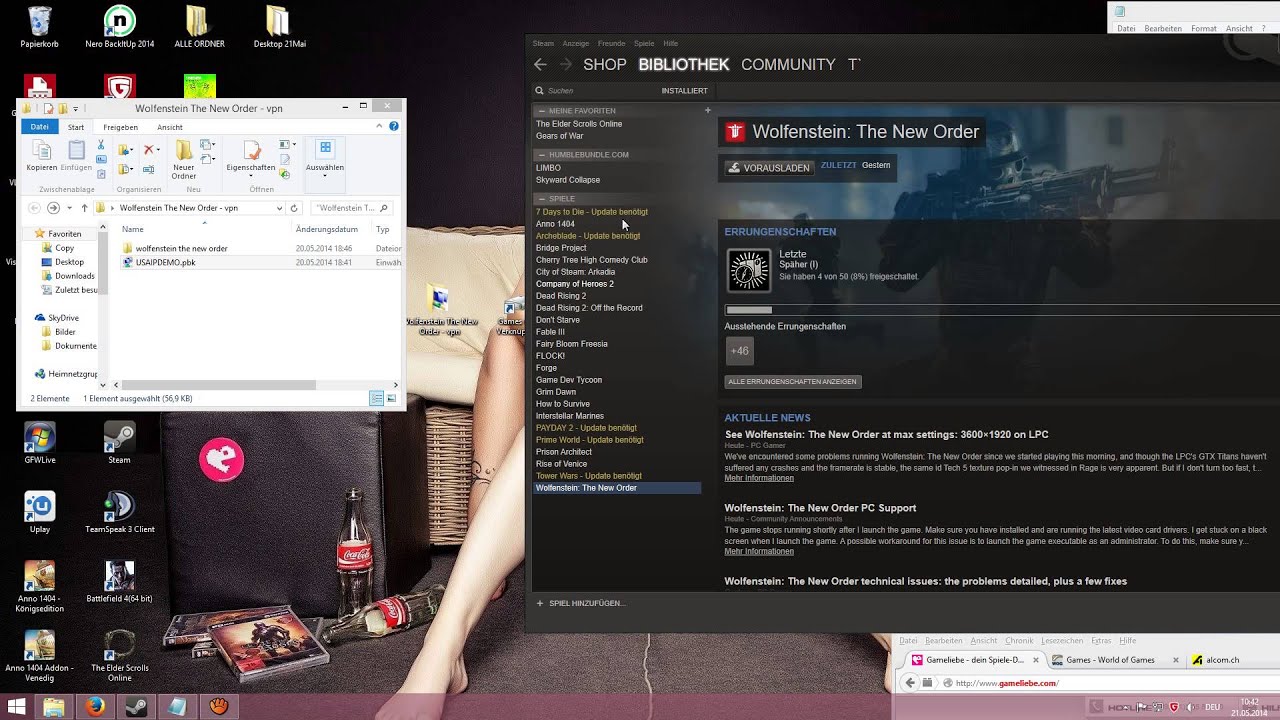Screen dimensions: 1280x720
Task: Open the COMMUNITY section in Steam
Action: (788, 64)
